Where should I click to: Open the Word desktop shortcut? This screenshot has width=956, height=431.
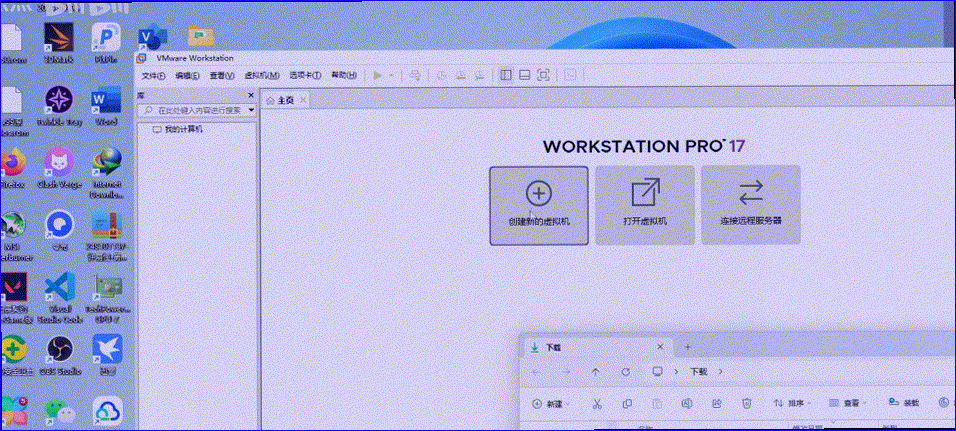click(x=106, y=105)
